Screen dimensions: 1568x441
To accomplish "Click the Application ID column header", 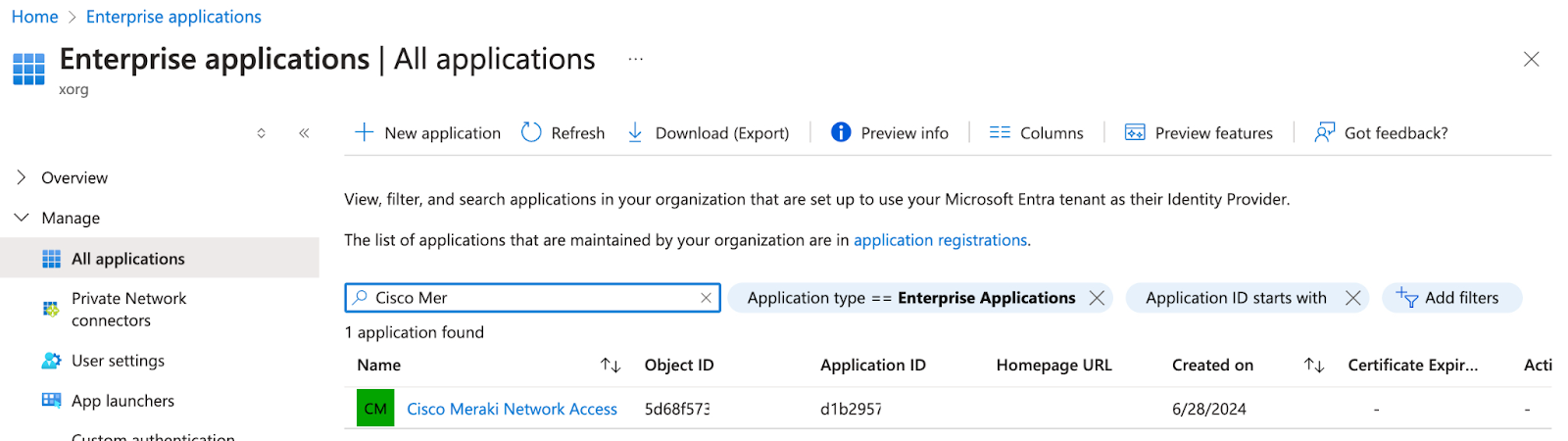I will [873, 366].
